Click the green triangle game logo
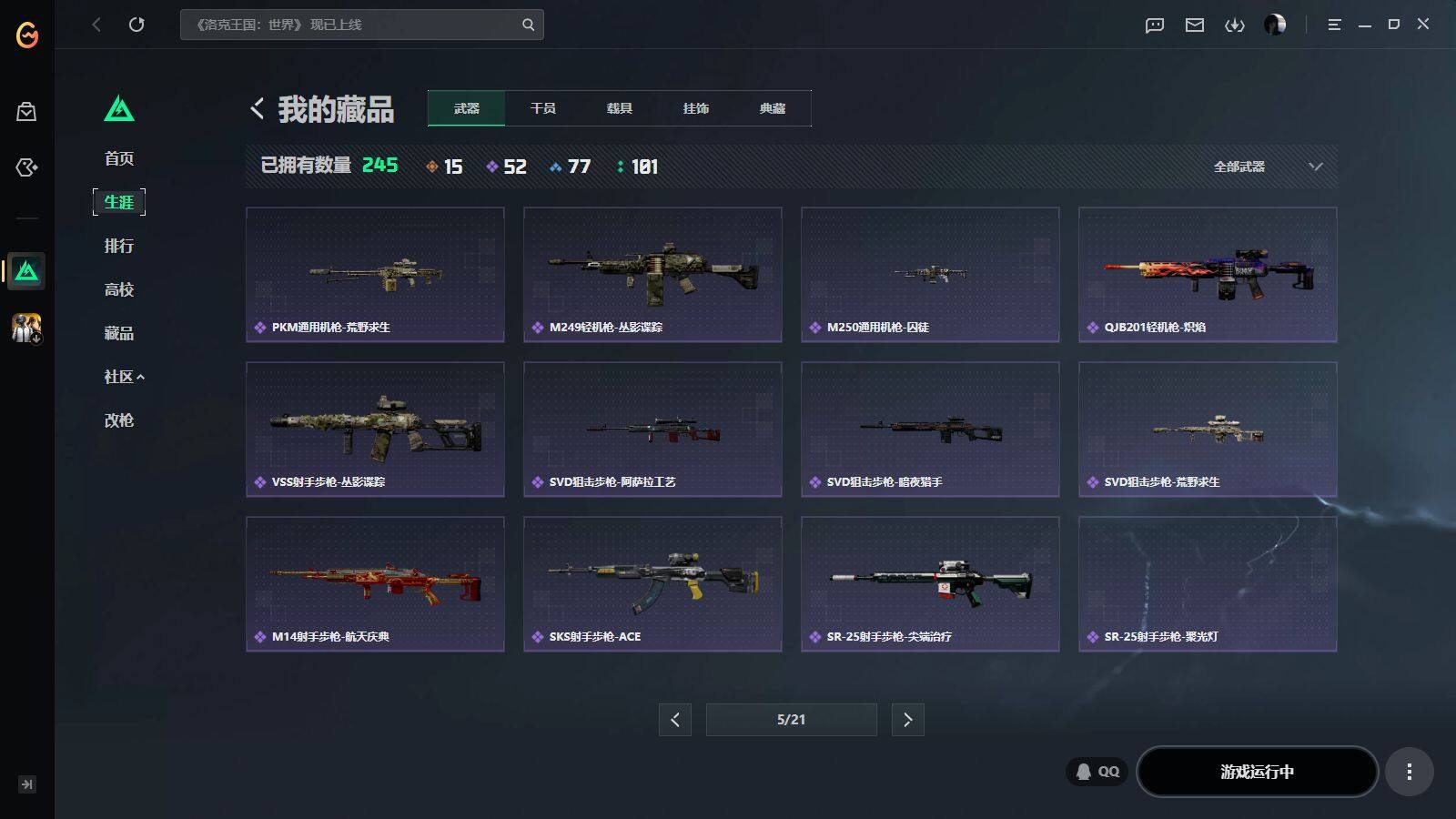The width and height of the screenshot is (1456, 819). click(119, 109)
